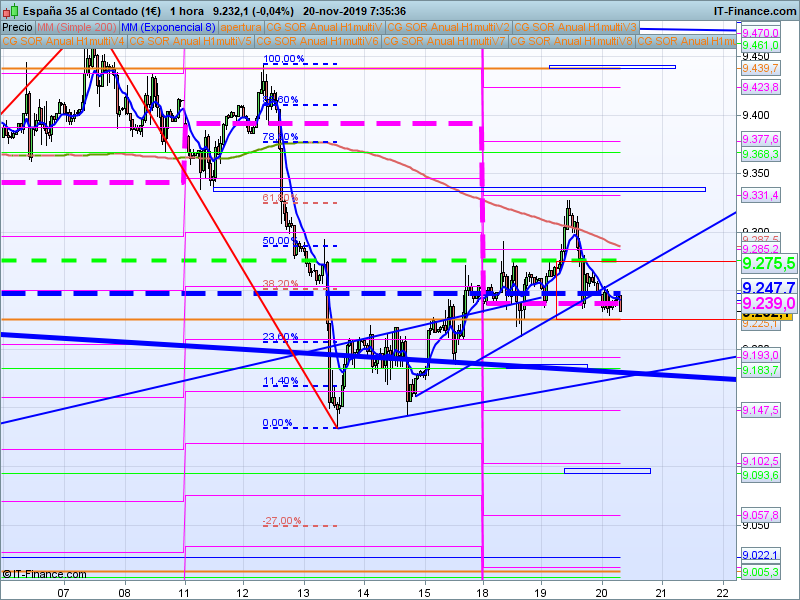
Task: Click the ©IT-Finance.com copyright text
Action: click(x=40, y=574)
